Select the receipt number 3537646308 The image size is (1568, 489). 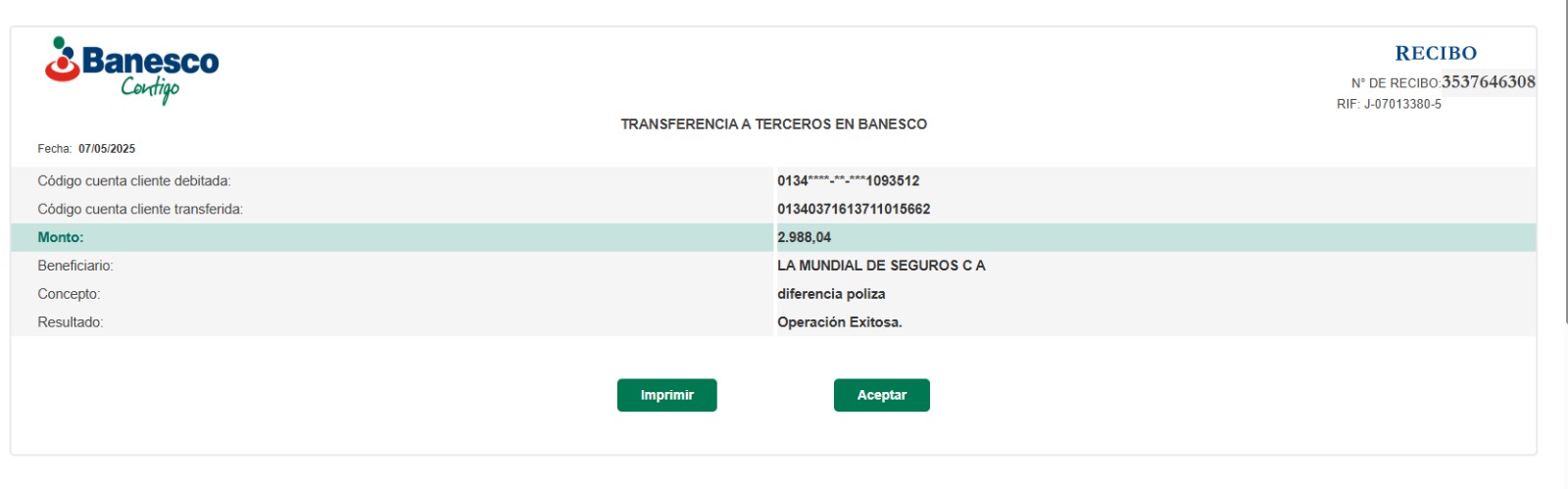tap(1488, 82)
